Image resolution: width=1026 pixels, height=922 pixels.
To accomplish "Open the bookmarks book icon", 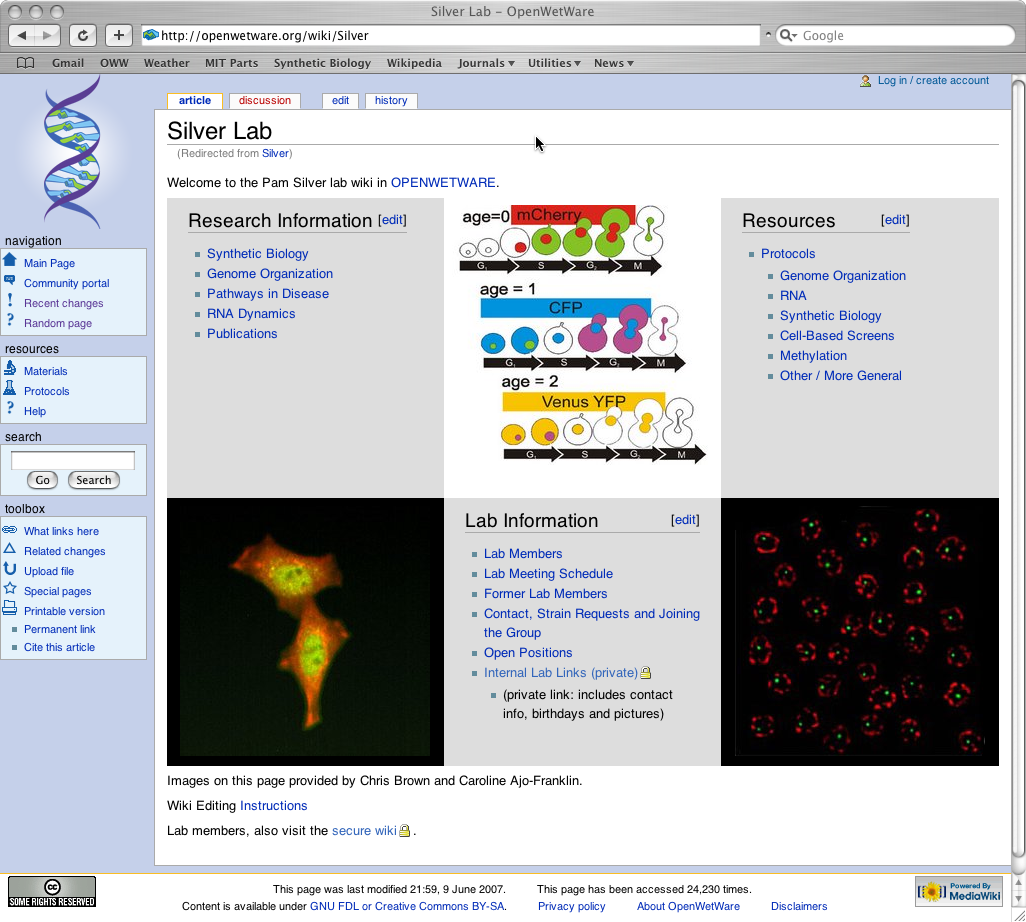I will click(x=26, y=63).
